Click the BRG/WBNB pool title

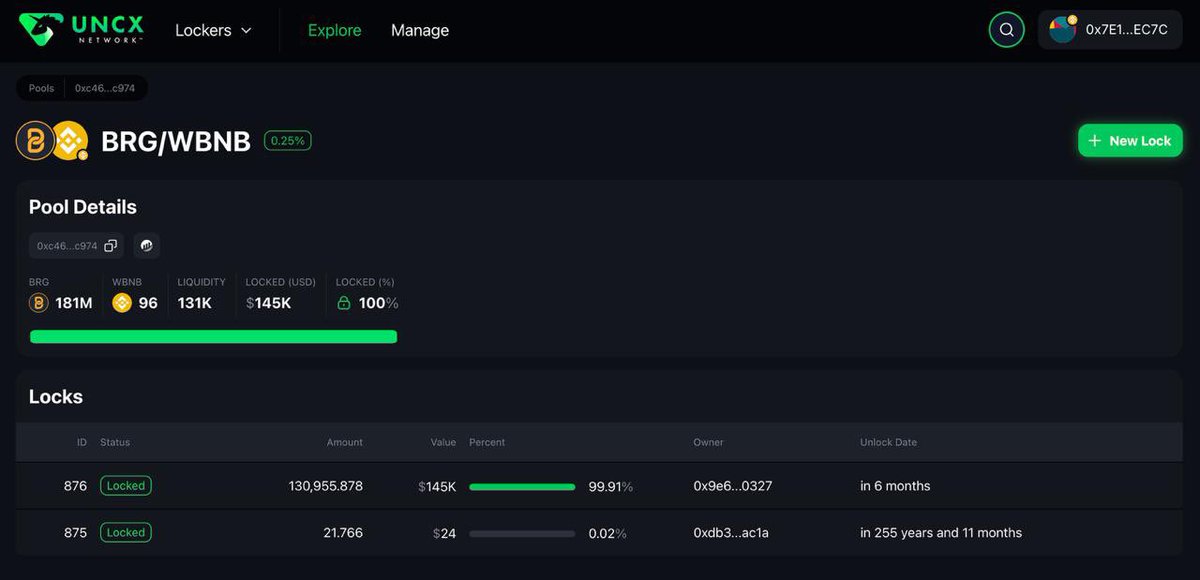coord(176,142)
